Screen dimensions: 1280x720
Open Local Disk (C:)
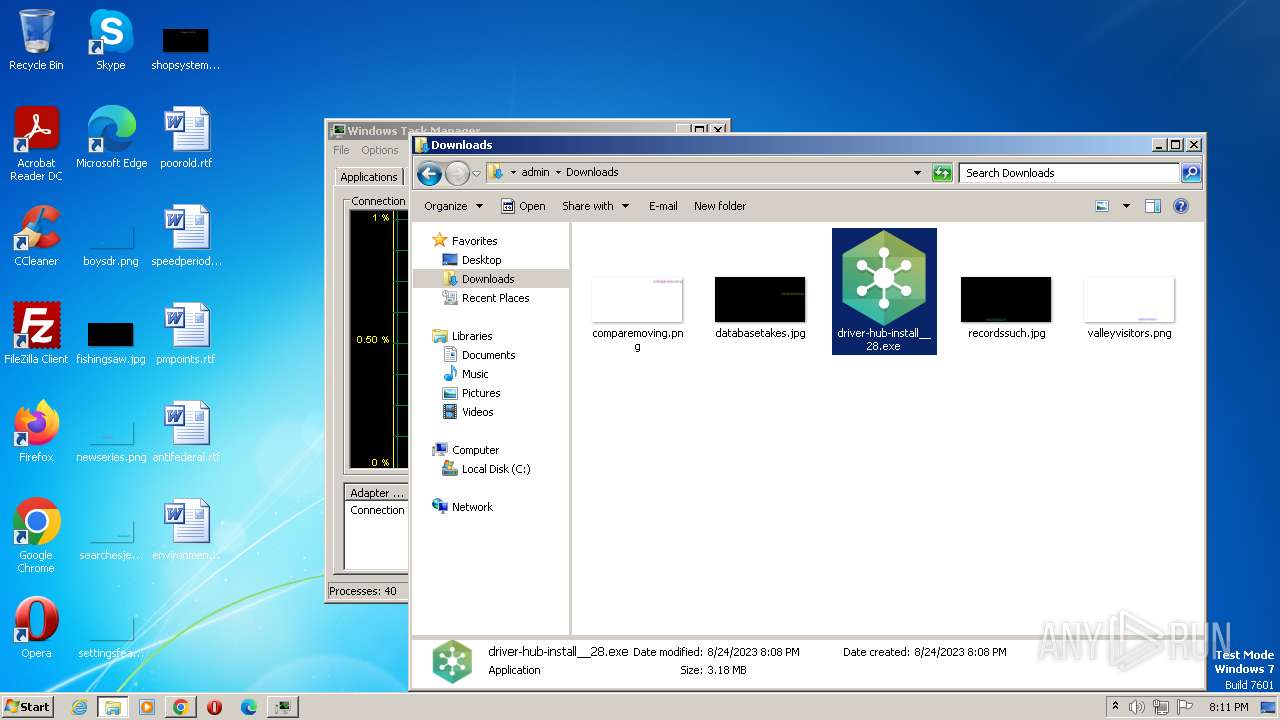point(496,469)
